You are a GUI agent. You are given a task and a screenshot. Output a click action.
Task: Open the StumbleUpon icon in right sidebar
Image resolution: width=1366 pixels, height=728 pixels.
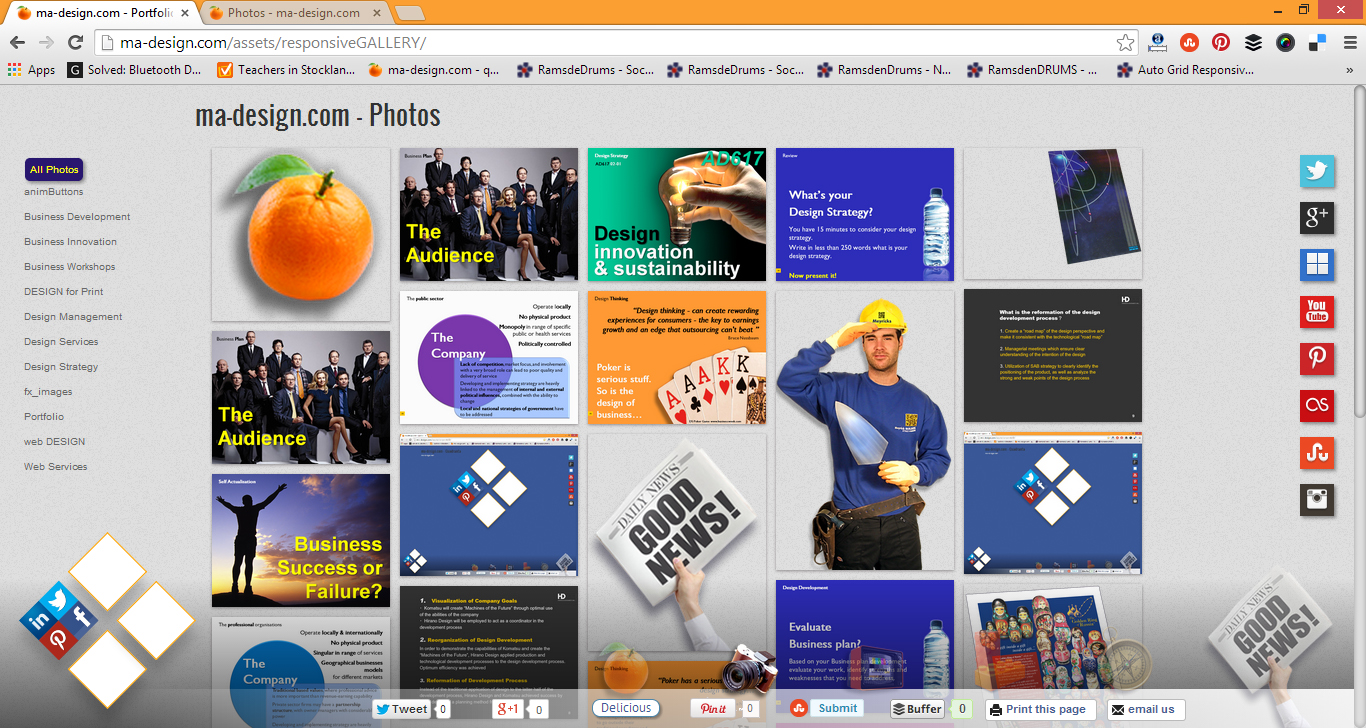tap(1316, 452)
